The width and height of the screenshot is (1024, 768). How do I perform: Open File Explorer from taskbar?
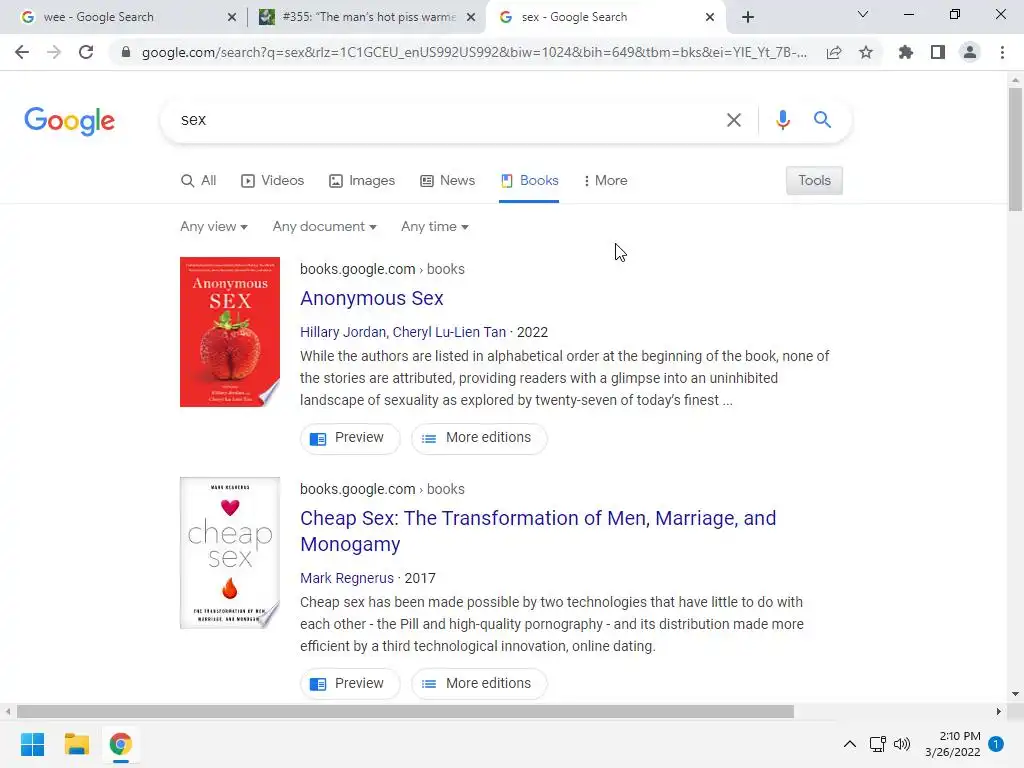click(x=76, y=744)
